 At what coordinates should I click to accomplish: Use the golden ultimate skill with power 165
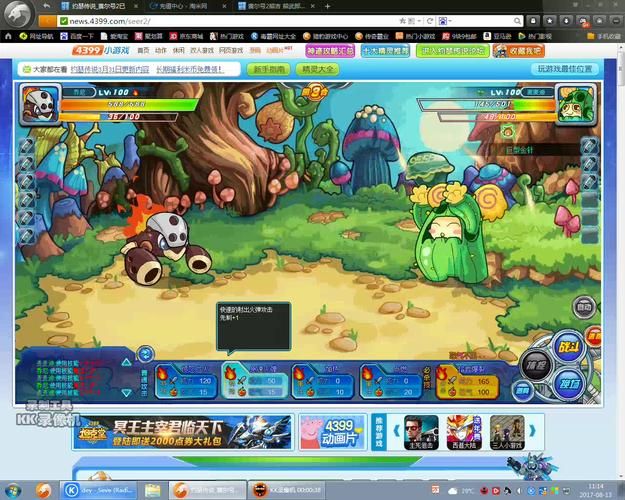coord(468,382)
